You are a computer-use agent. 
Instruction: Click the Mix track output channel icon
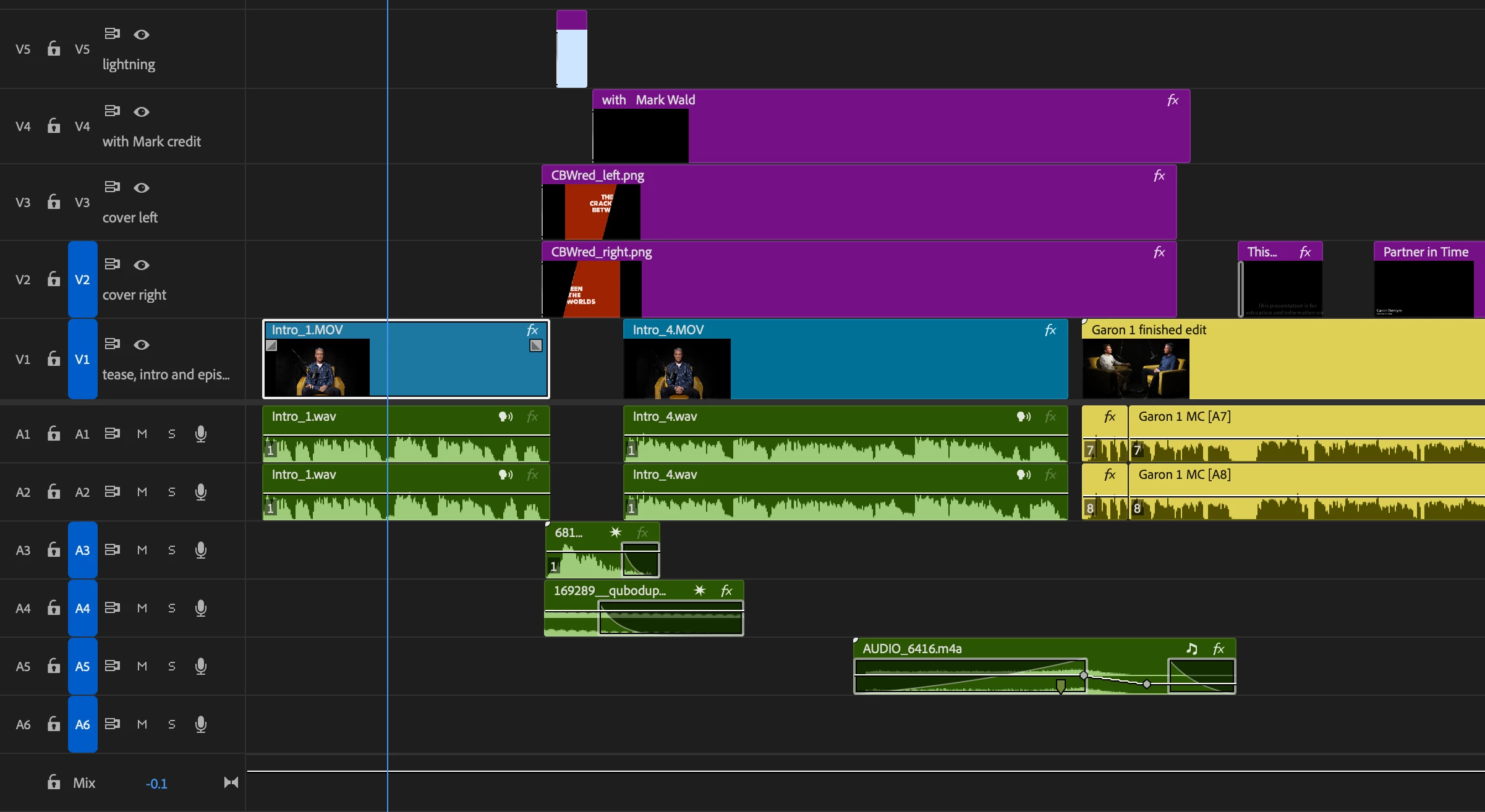(231, 782)
